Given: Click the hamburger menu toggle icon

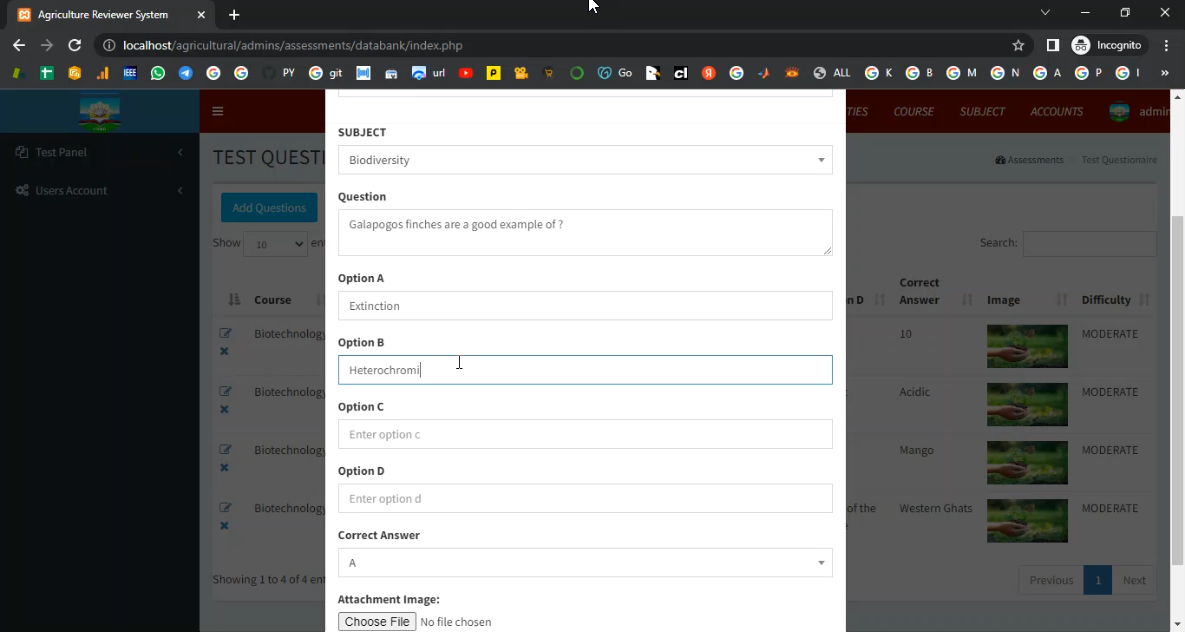Looking at the screenshot, I should pos(218,112).
